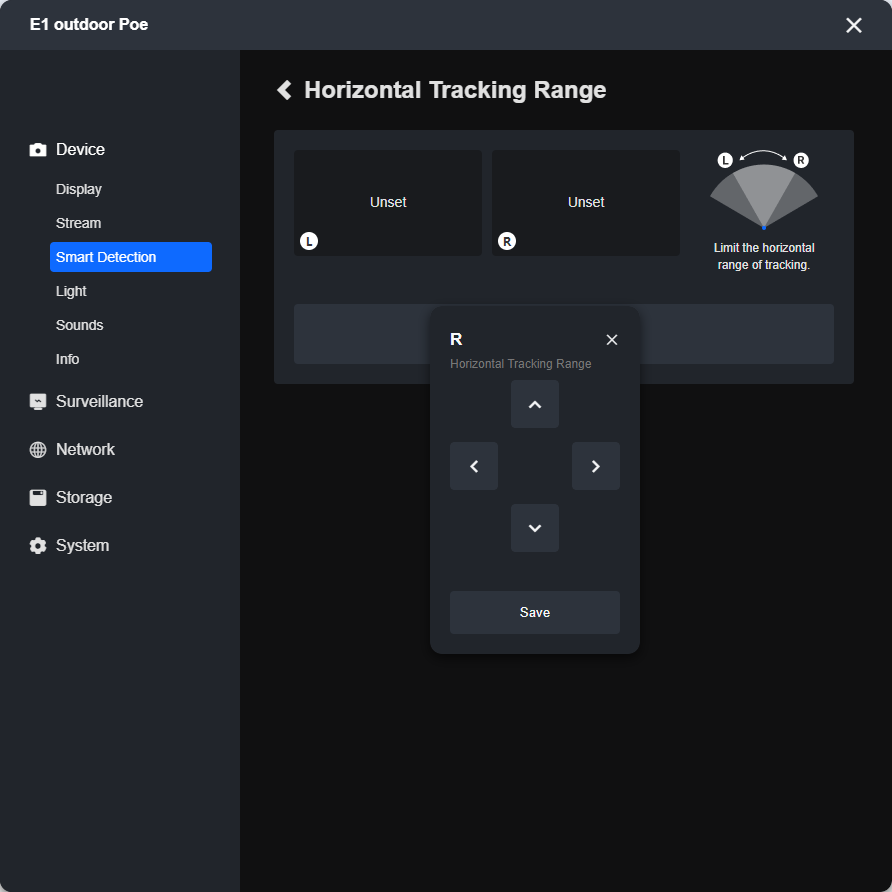Click the left arrow pan button
The image size is (892, 892).
point(474,466)
